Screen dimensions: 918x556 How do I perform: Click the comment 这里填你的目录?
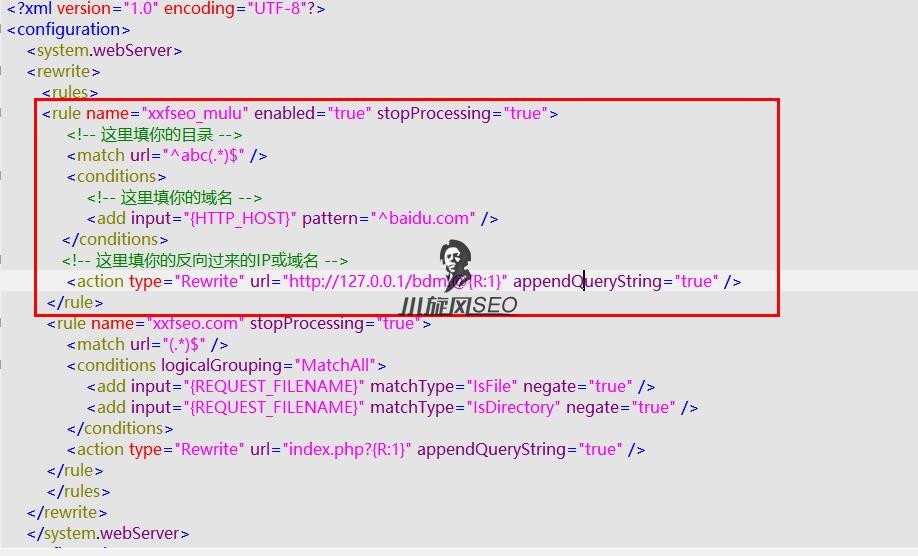[155, 135]
